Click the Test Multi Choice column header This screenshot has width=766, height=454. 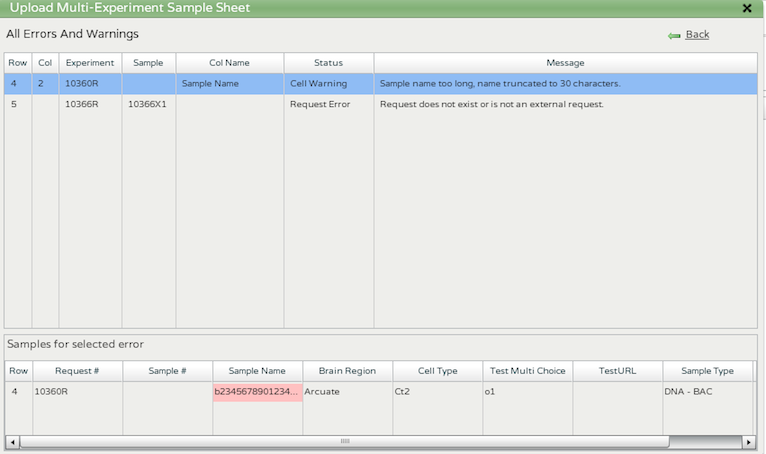528,371
